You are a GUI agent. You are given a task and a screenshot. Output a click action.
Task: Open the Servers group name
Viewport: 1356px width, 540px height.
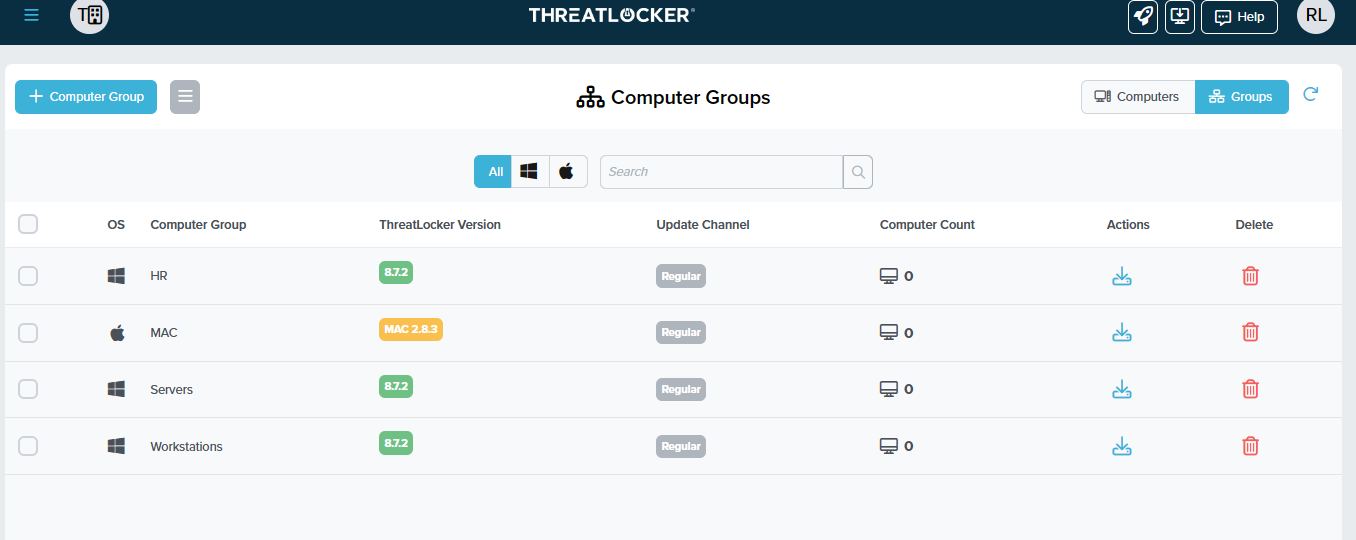[x=172, y=390]
